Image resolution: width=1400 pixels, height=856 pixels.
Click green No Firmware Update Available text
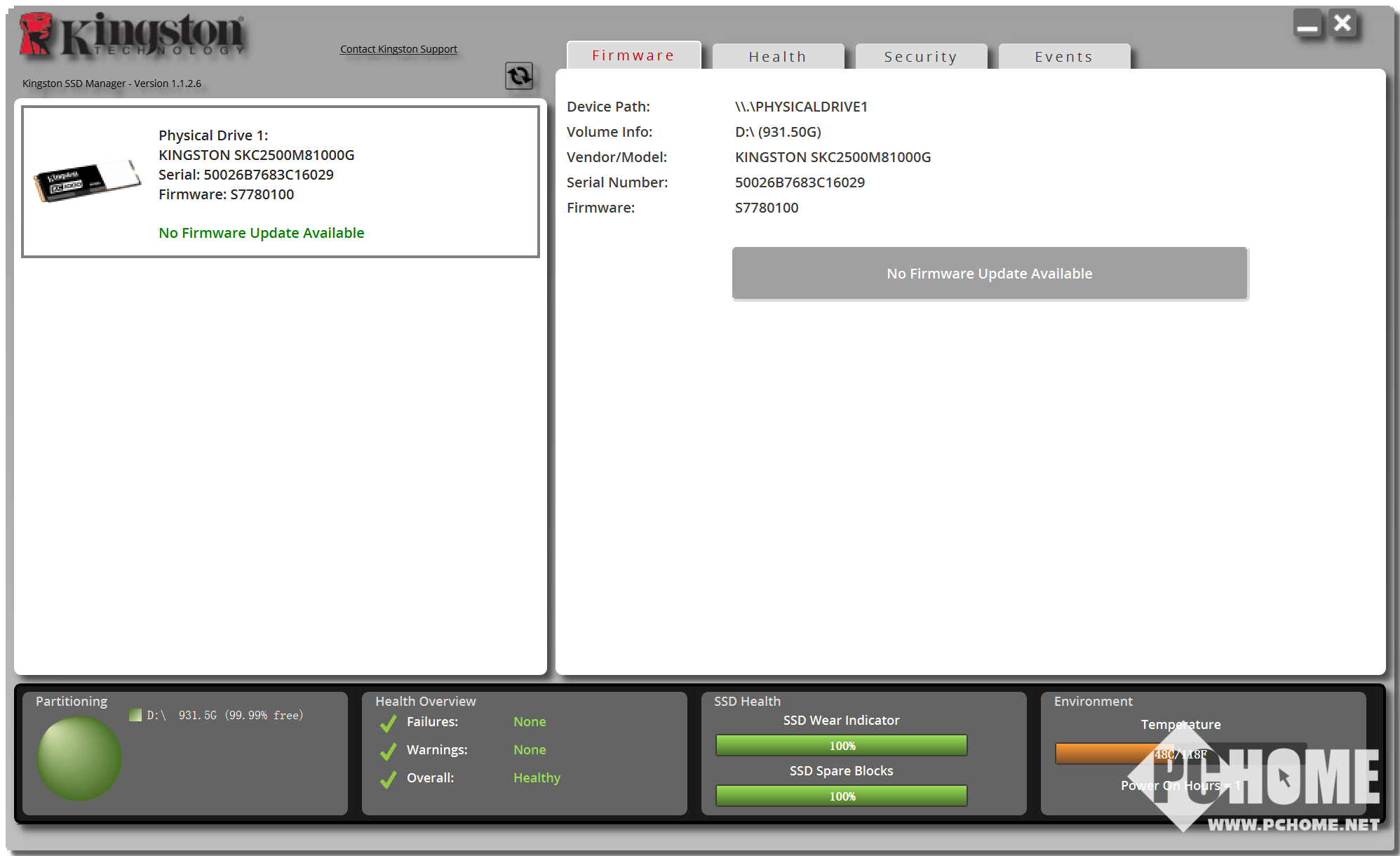[262, 233]
